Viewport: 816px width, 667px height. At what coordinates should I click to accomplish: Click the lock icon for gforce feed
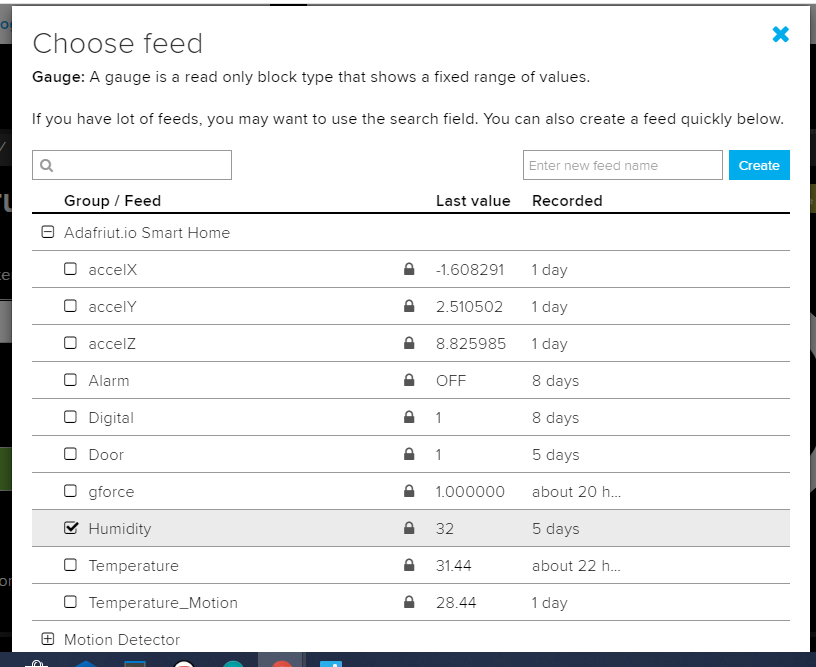tap(408, 491)
